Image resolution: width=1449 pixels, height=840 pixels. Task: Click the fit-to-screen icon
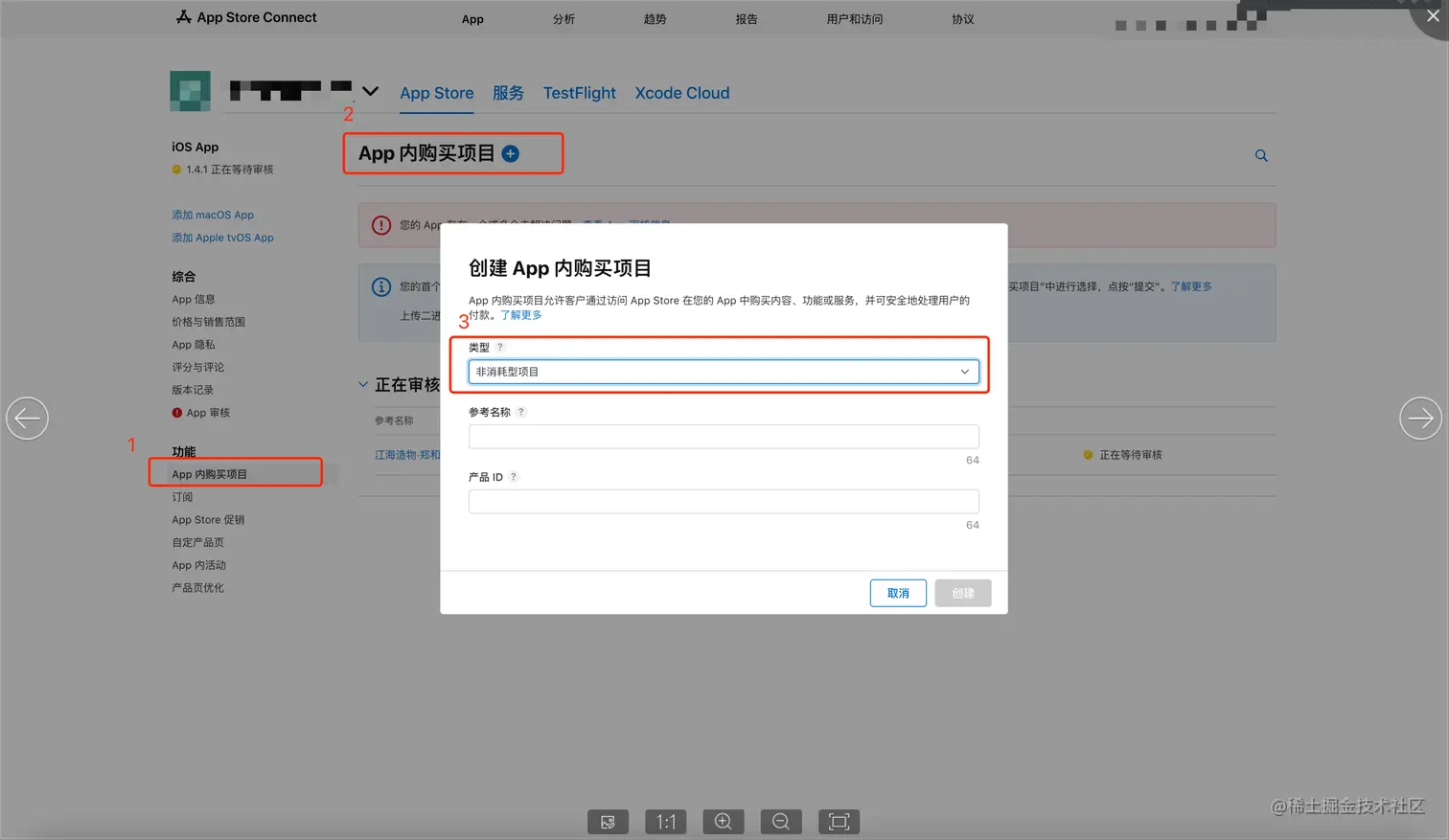[x=839, y=822]
